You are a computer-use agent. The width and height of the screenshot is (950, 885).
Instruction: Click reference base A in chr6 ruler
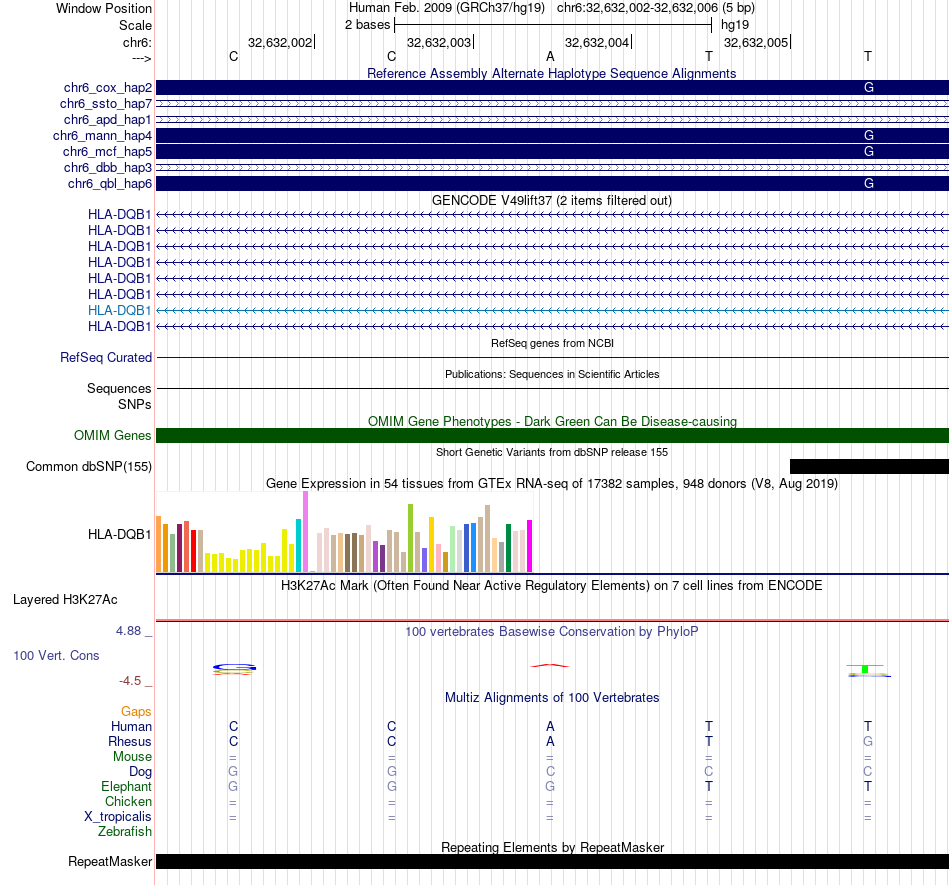pyautogui.click(x=550, y=56)
